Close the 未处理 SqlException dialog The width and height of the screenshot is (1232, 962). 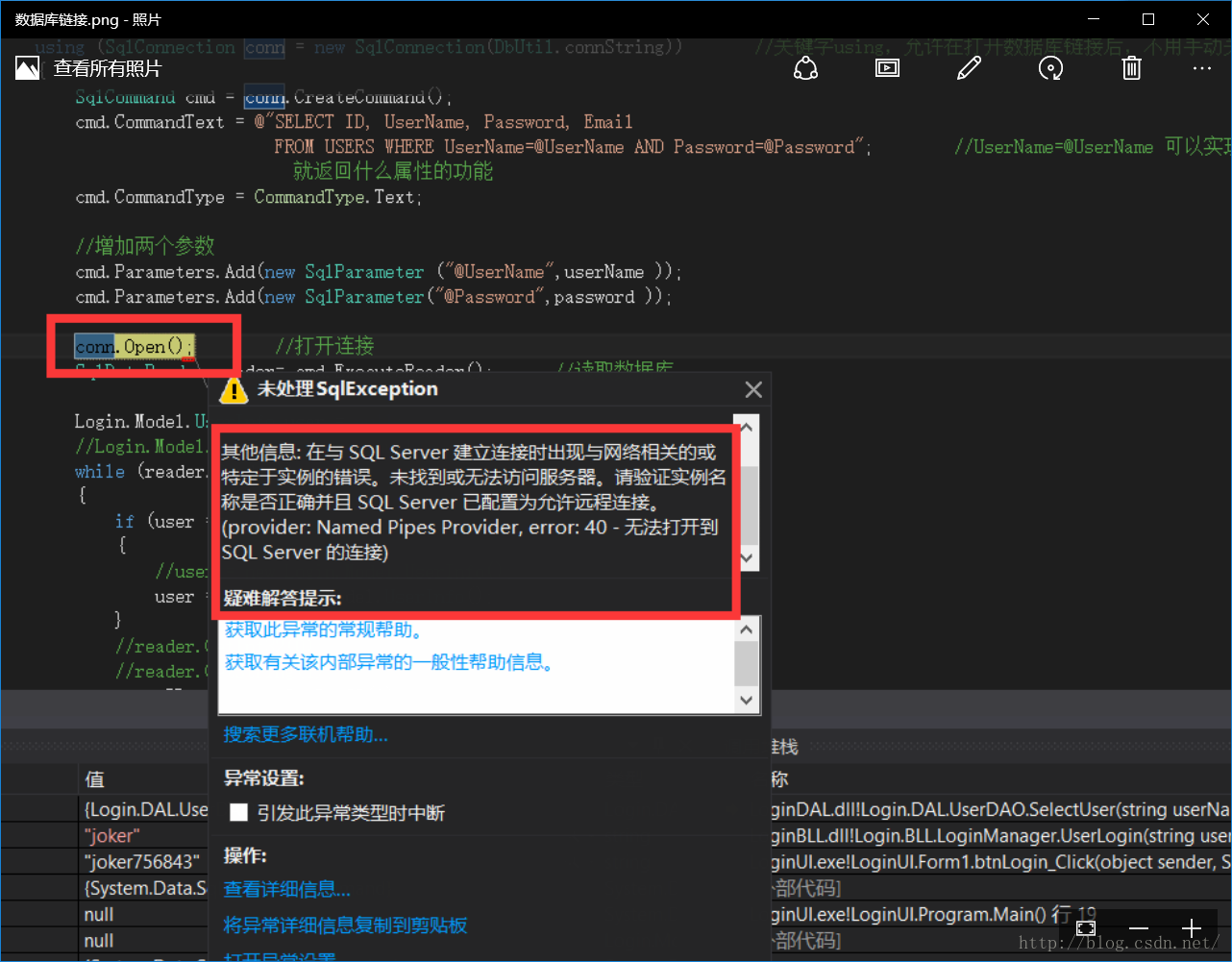pos(753,389)
